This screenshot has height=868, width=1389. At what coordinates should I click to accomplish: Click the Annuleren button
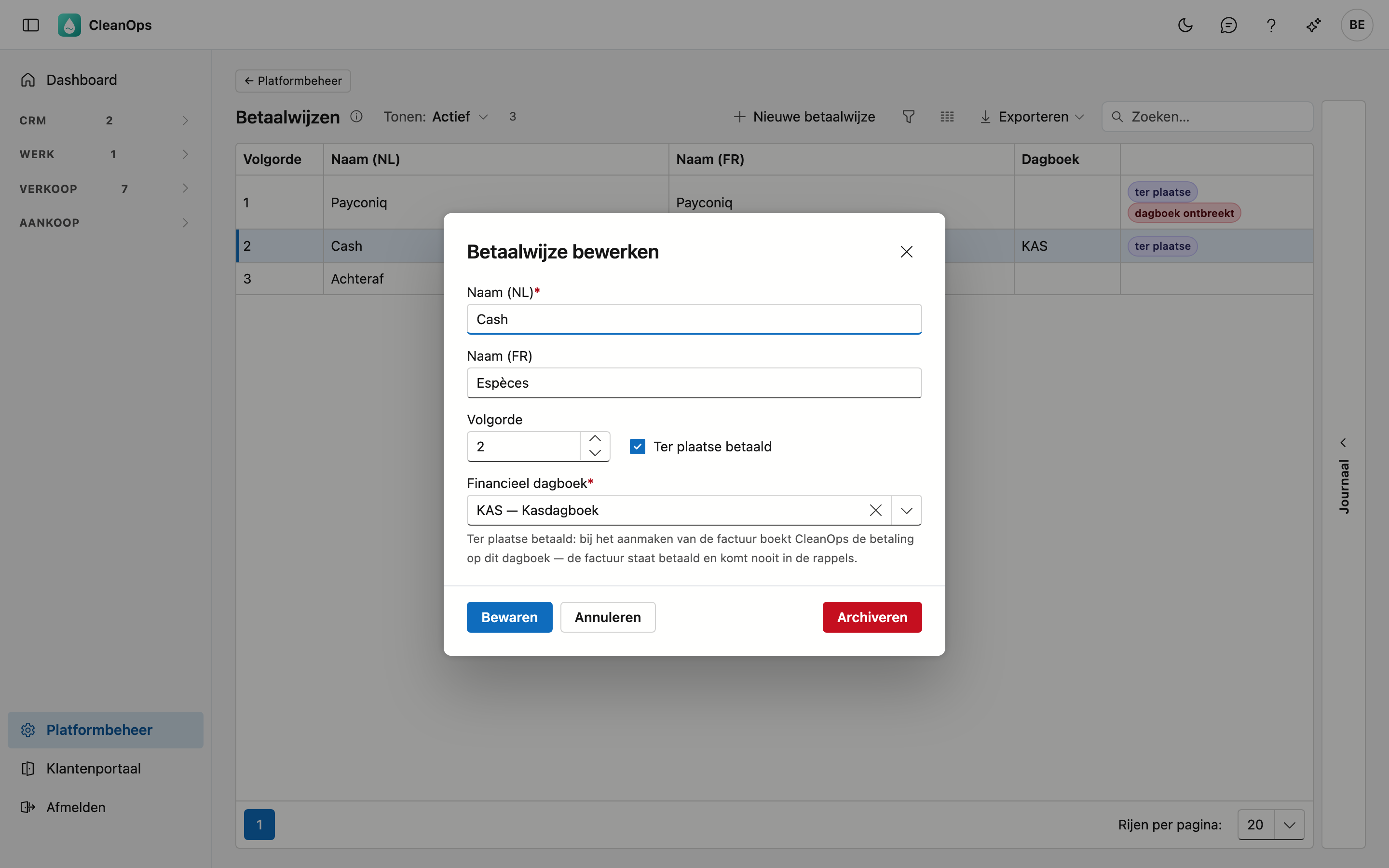[607, 617]
